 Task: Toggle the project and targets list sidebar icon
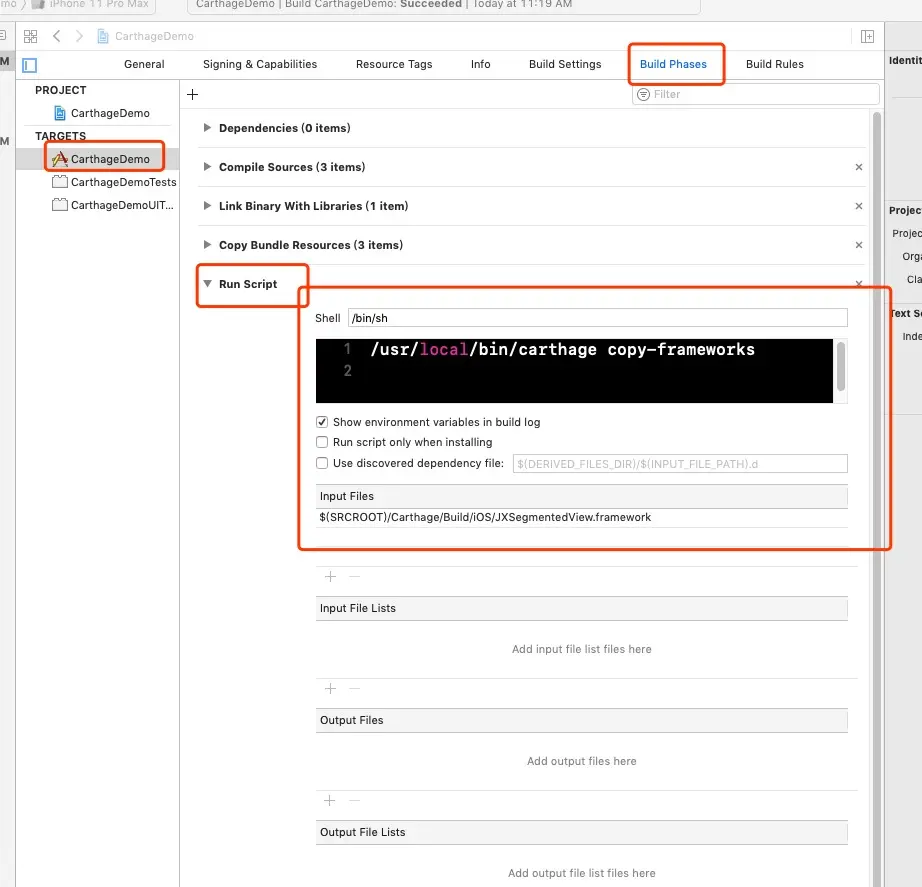29,65
